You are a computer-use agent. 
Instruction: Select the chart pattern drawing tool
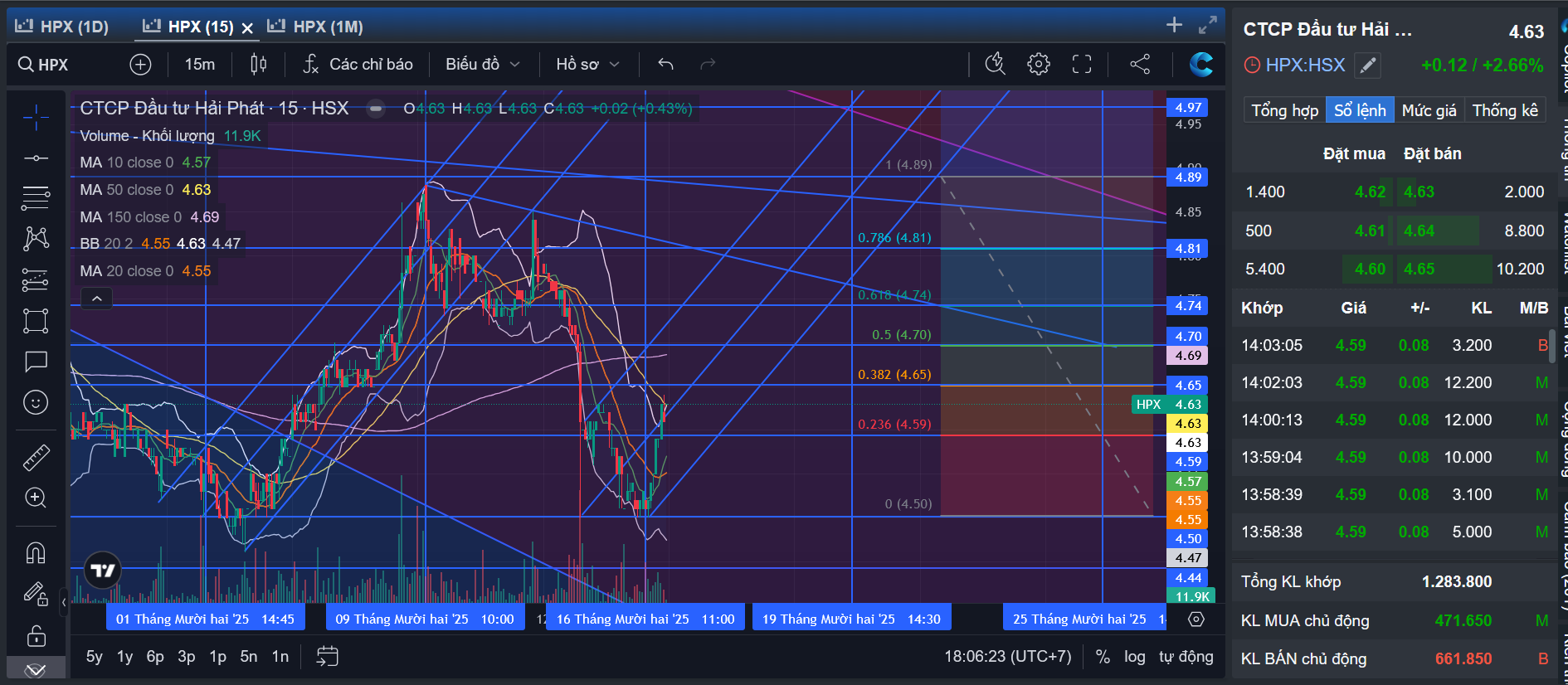click(36, 239)
